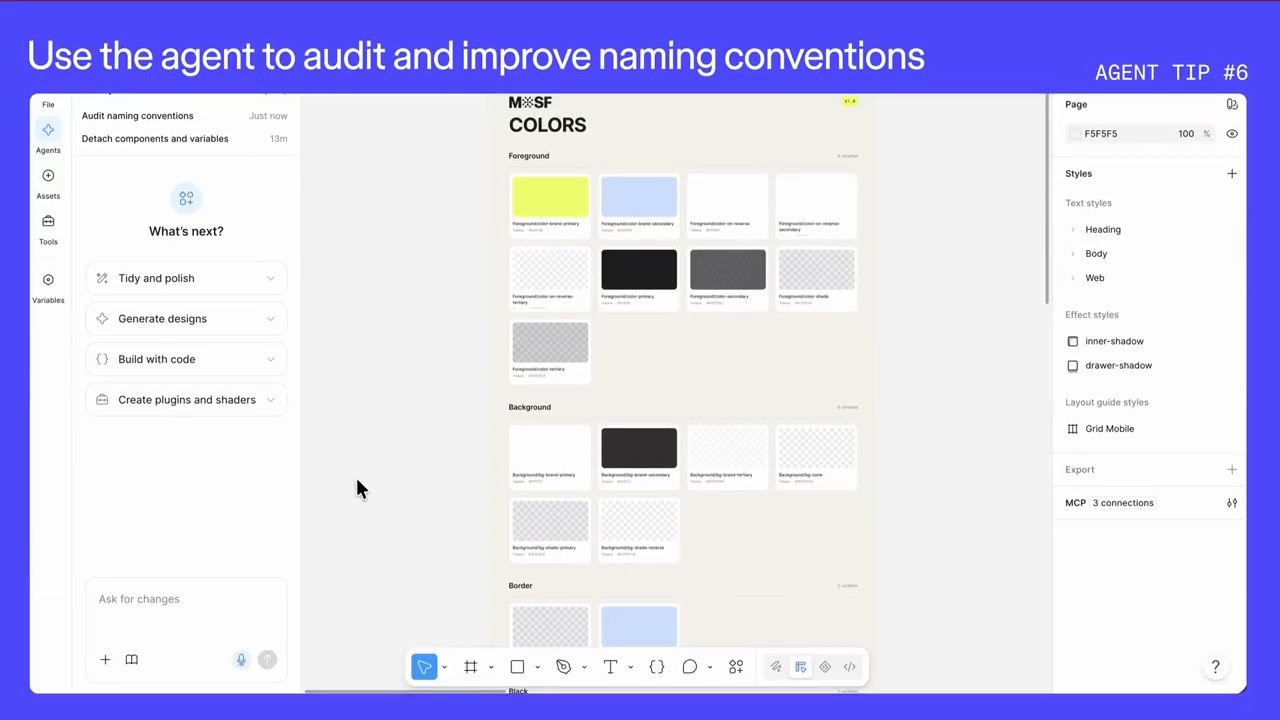Open the Tools panel in the sidebar
1280x720 pixels.
pyautogui.click(x=48, y=228)
